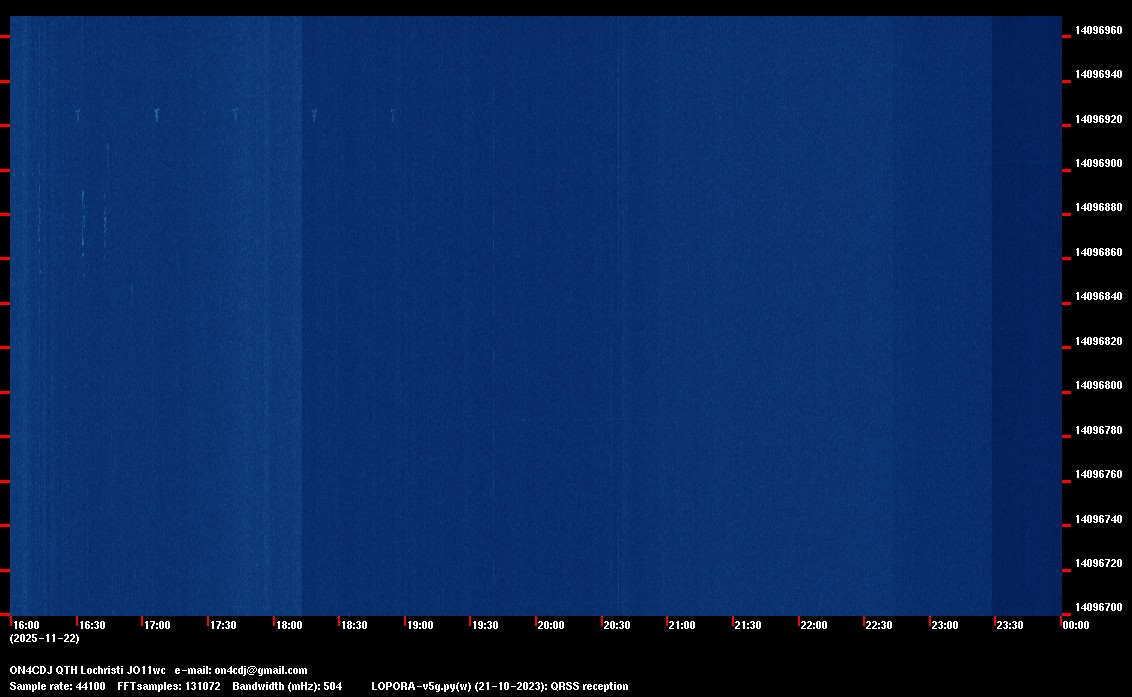
Task: Click the 14096920 frequency label
Action: pos(1098,119)
